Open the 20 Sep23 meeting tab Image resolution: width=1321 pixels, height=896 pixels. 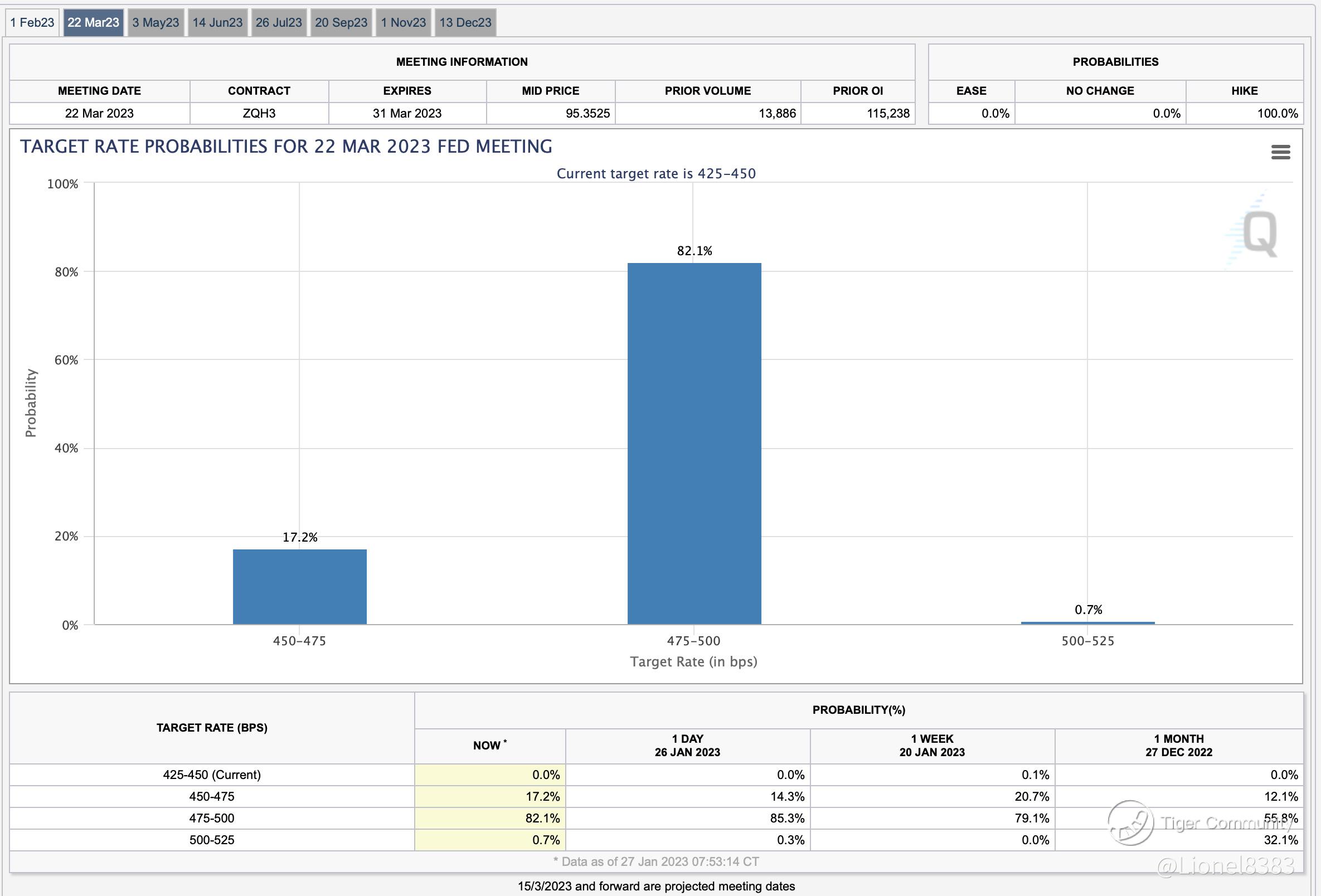(x=341, y=23)
